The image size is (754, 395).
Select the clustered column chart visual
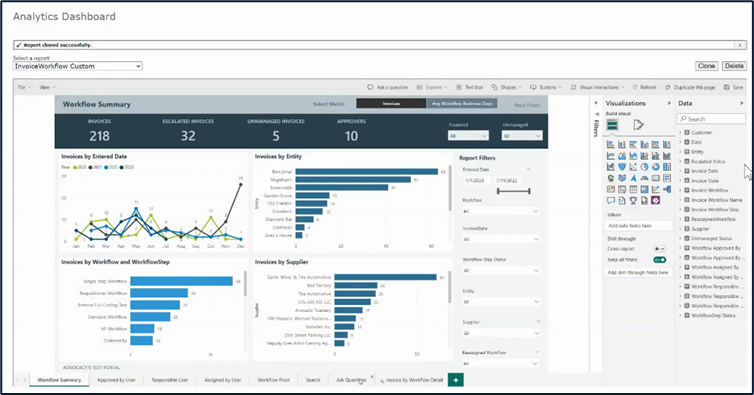click(644, 144)
